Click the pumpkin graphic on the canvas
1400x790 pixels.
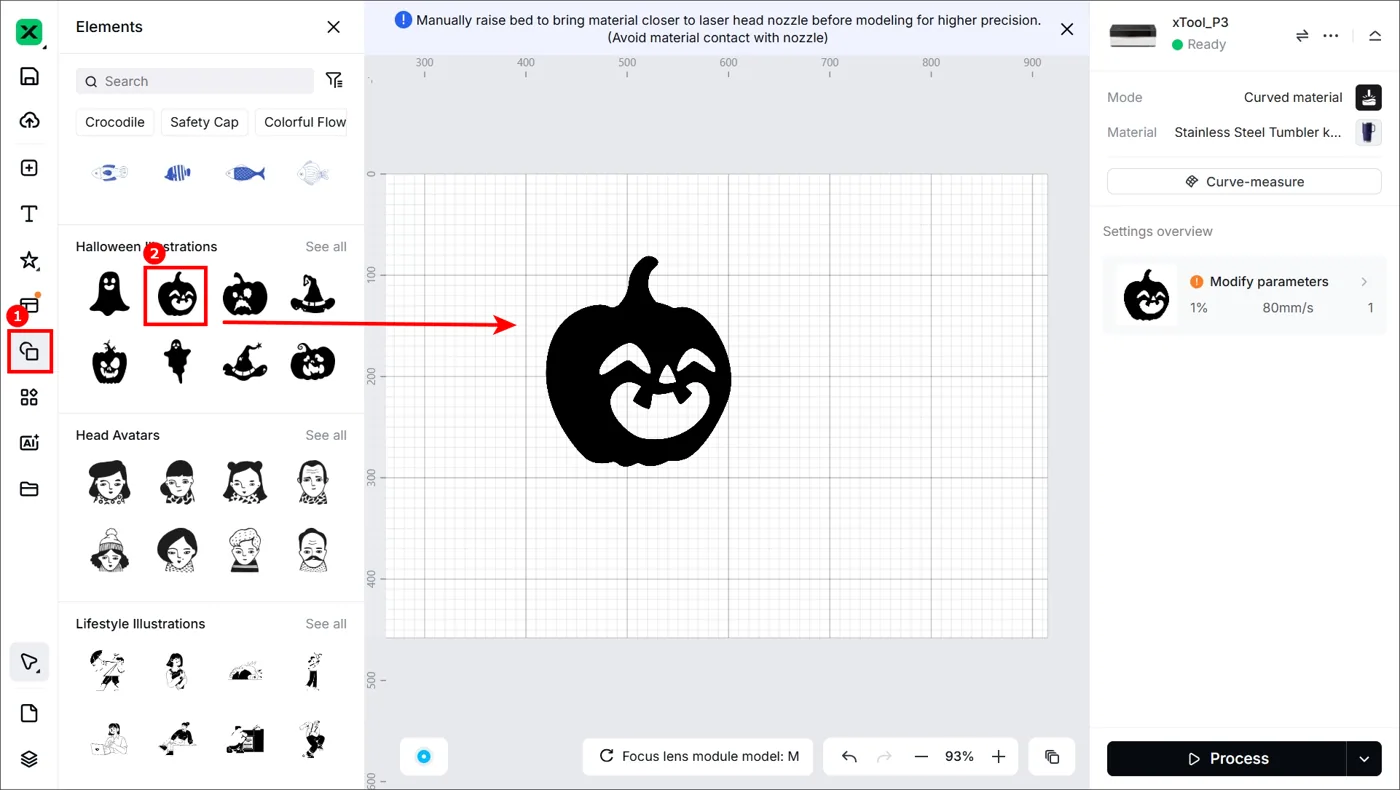click(x=638, y=362)
